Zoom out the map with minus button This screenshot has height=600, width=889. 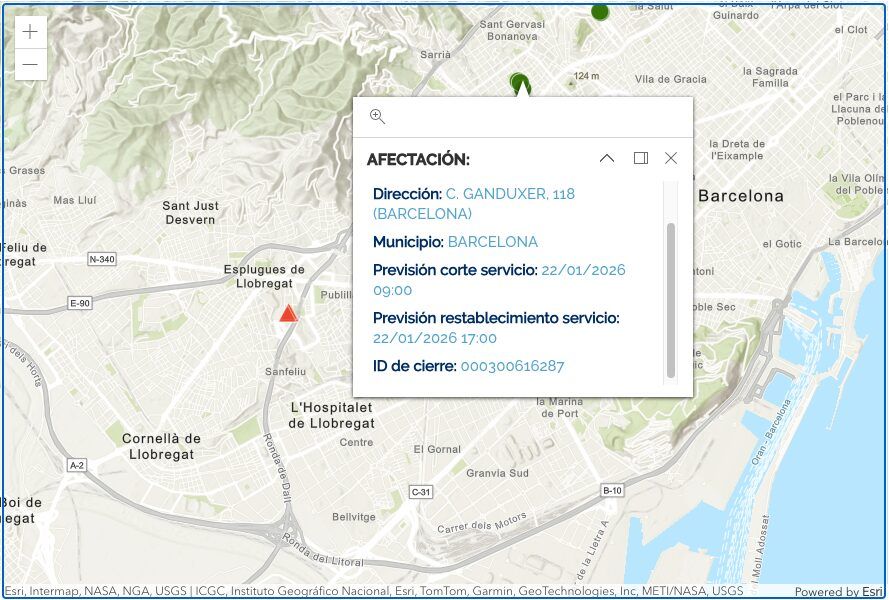(30, 65)
